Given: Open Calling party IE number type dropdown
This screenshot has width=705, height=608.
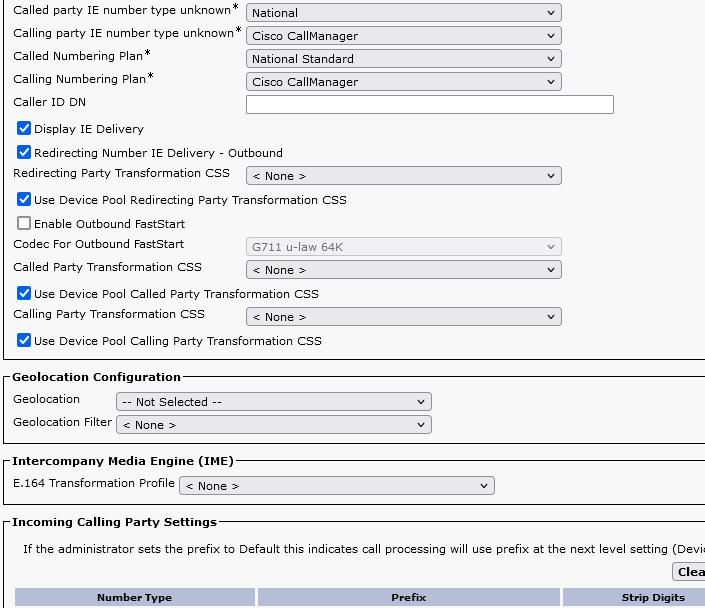Looking at the screenshot, I should point(403,36).
